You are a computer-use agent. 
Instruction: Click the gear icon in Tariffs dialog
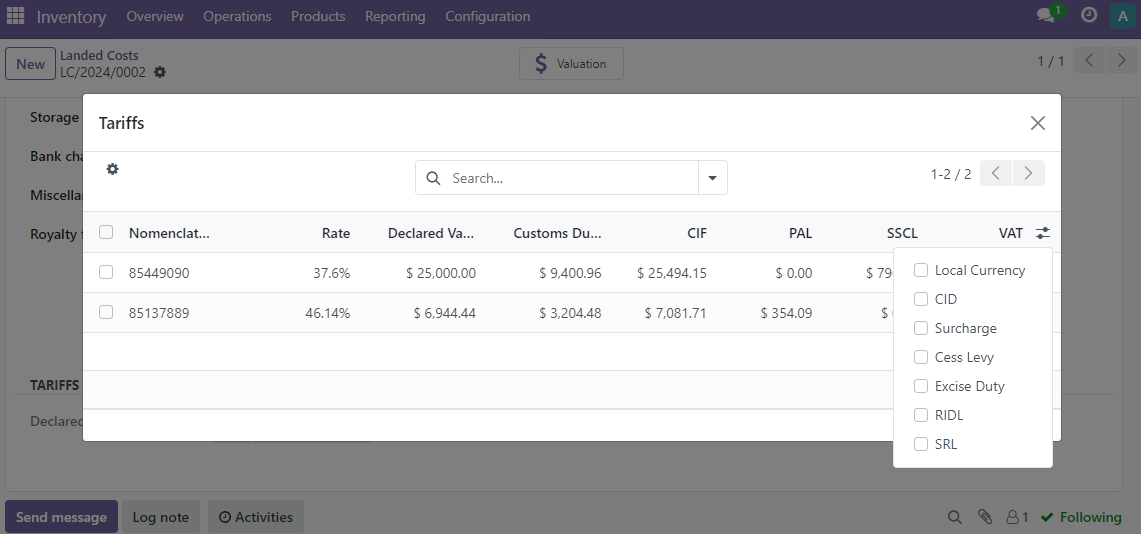point(113,169)
